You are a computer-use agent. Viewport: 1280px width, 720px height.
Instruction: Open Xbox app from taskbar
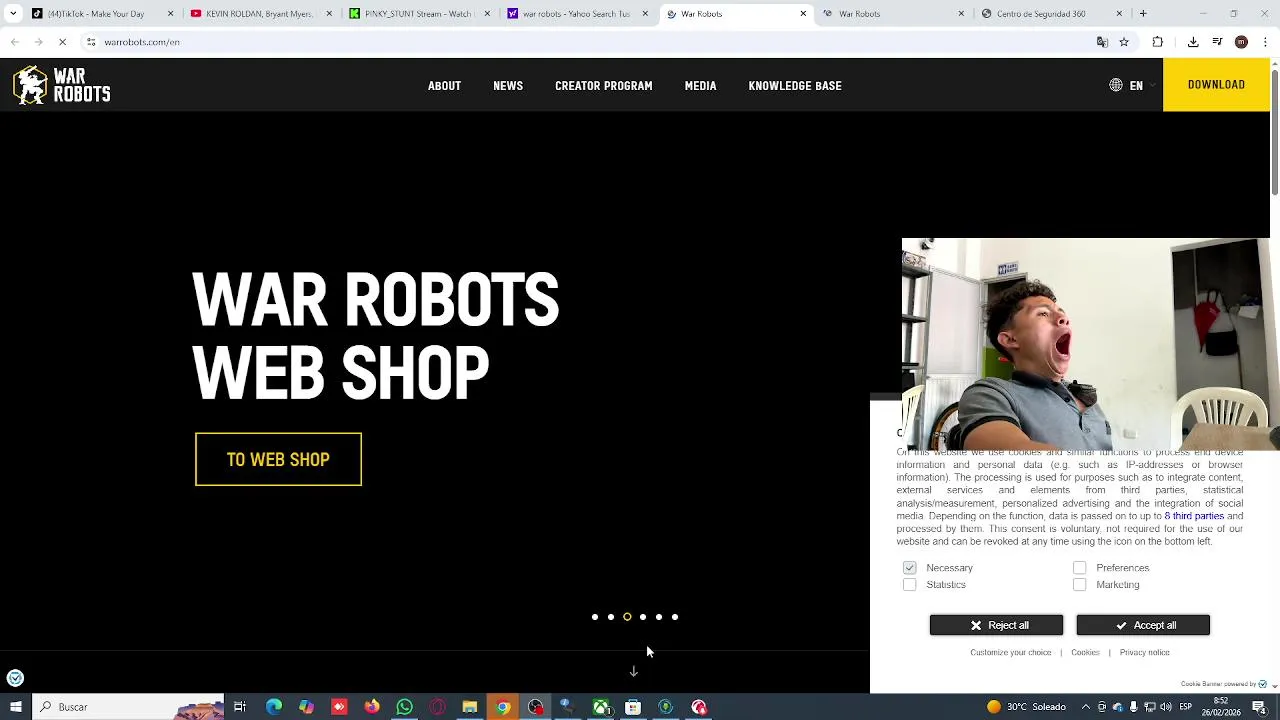point(600,707)
